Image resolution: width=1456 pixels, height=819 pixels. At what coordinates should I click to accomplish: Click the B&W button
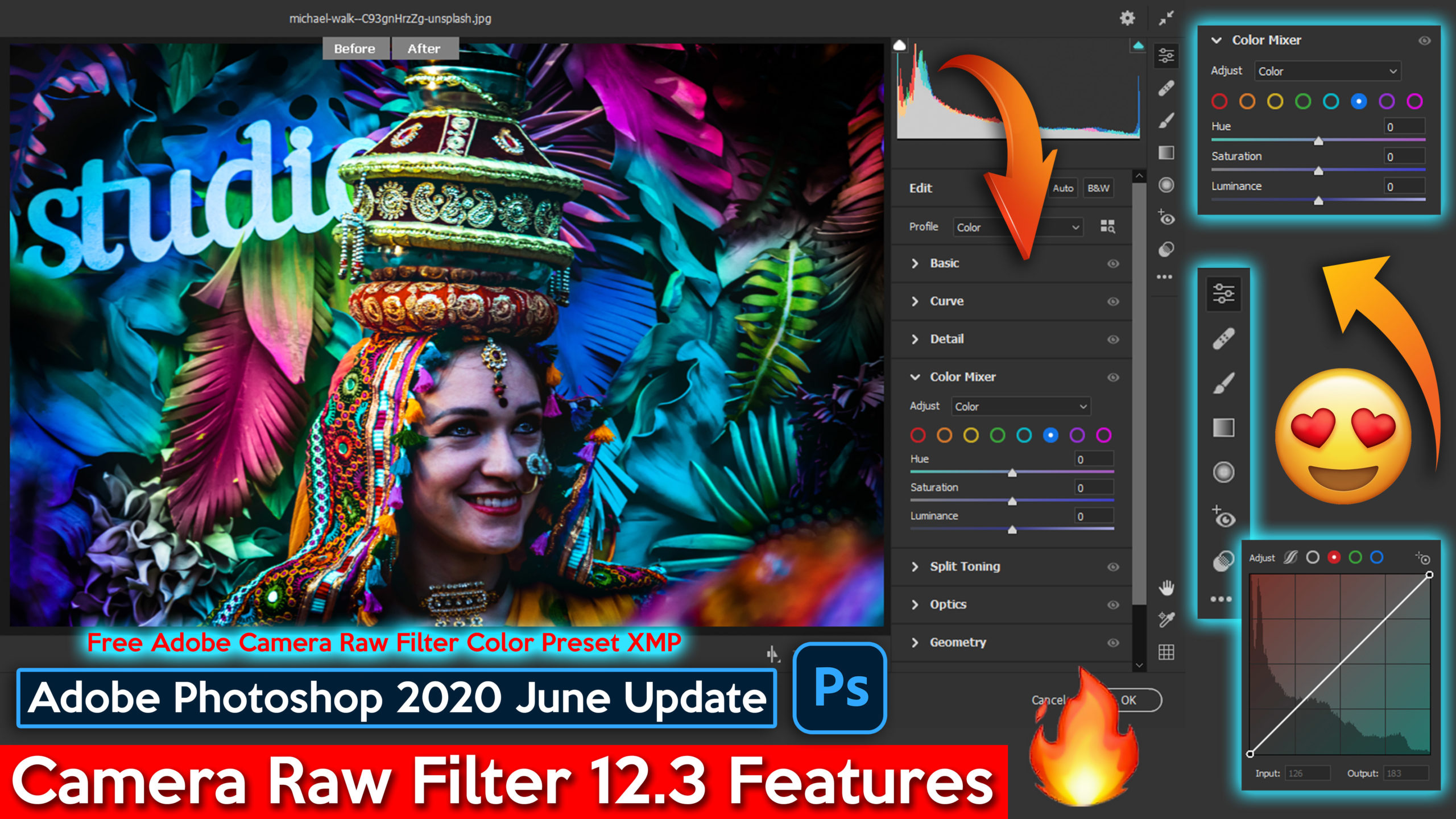[1098, 188]
